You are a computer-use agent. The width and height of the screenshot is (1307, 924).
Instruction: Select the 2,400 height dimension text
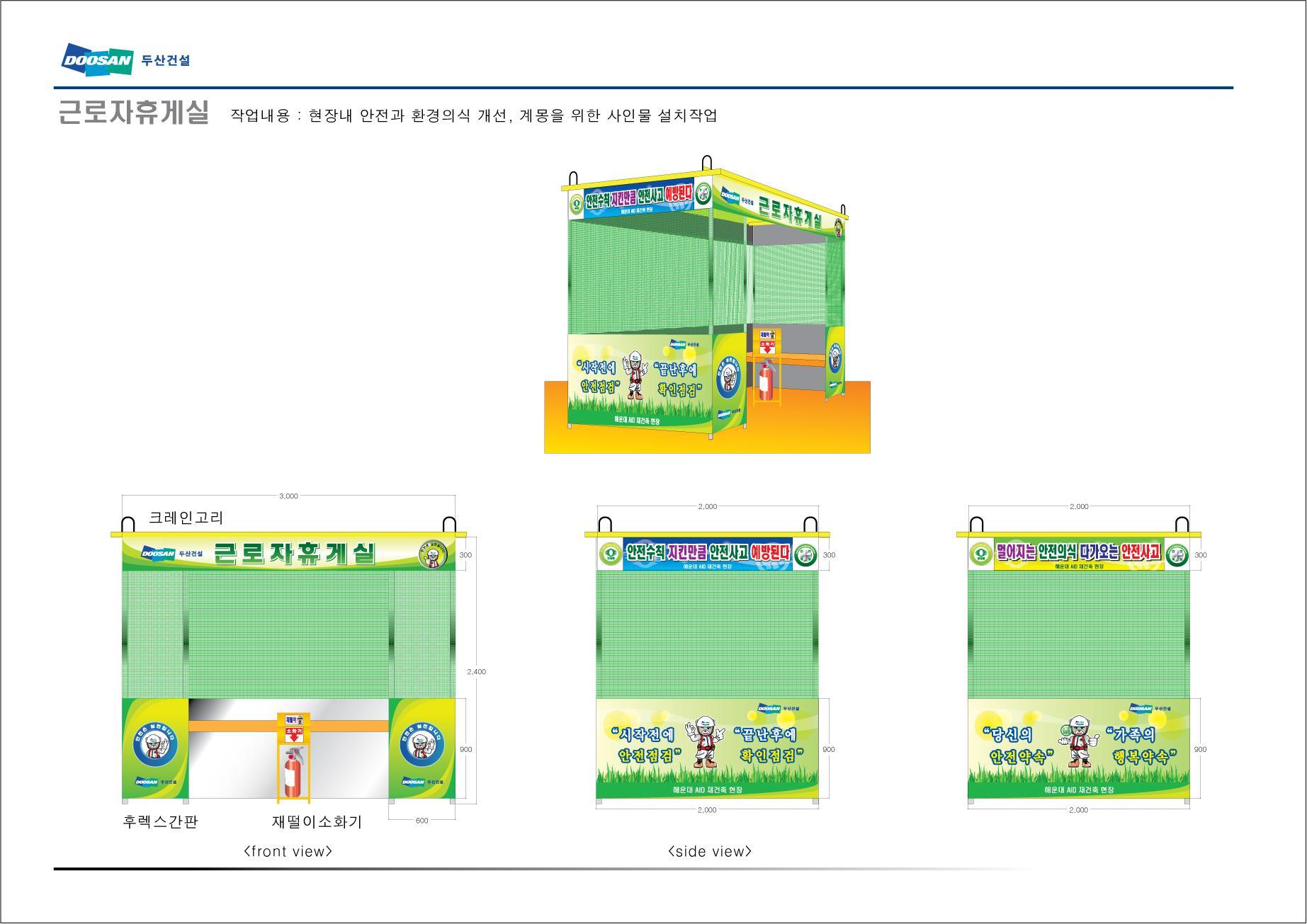(476, 671)
